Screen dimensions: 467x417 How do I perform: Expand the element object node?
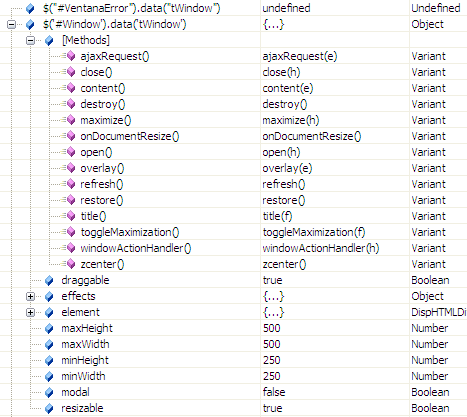30,312
